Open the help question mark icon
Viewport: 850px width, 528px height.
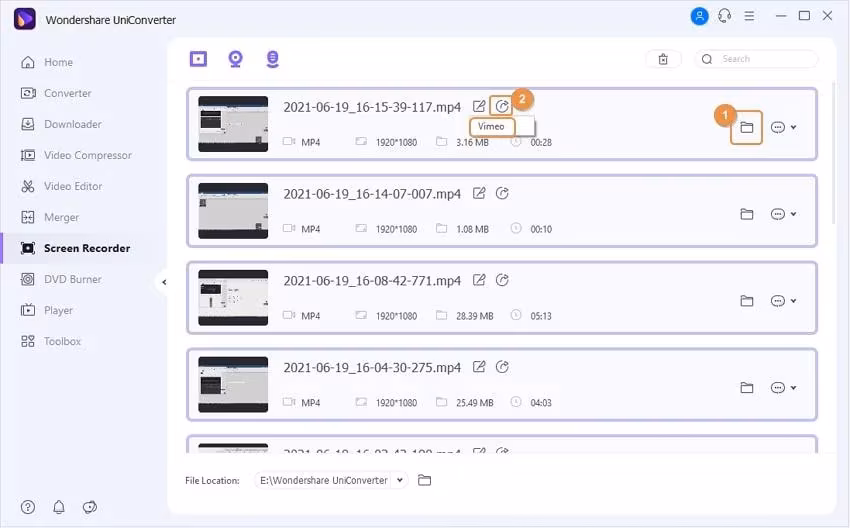28,507
